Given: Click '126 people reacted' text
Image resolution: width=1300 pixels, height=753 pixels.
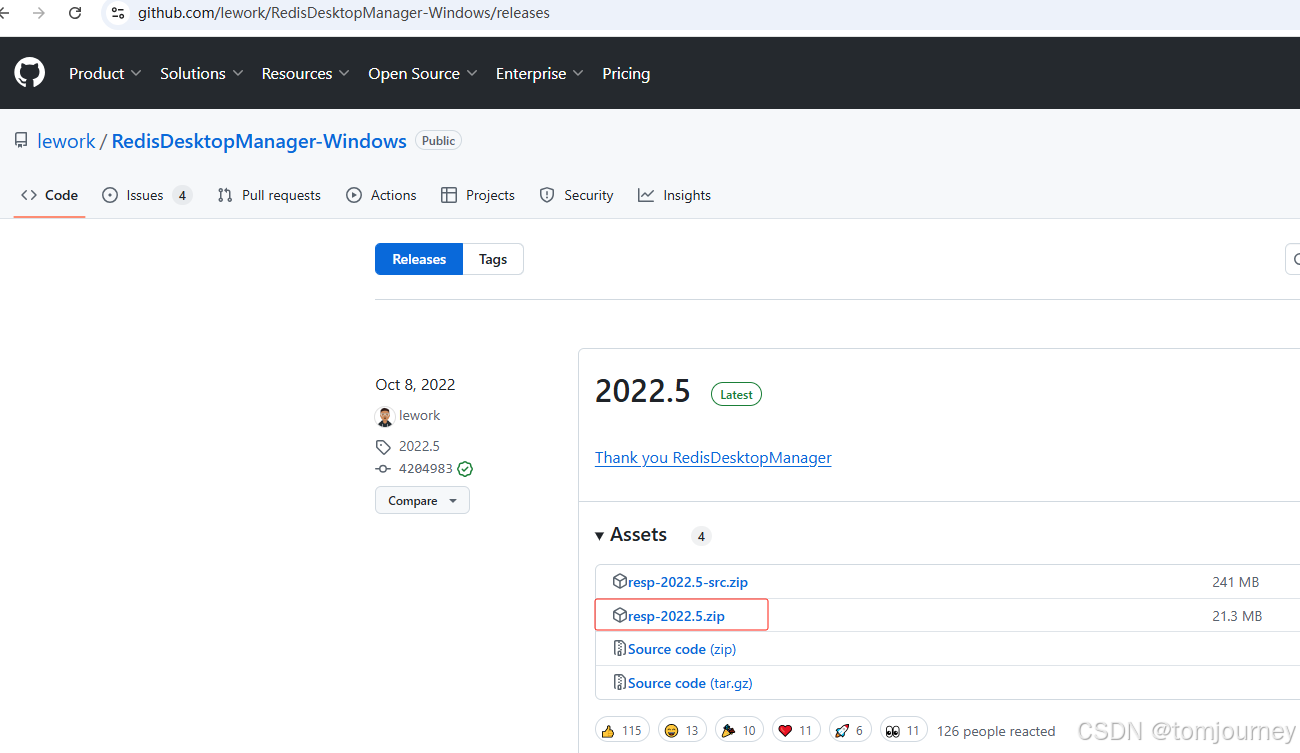Looking at the screenshot, I should [996, 731].
